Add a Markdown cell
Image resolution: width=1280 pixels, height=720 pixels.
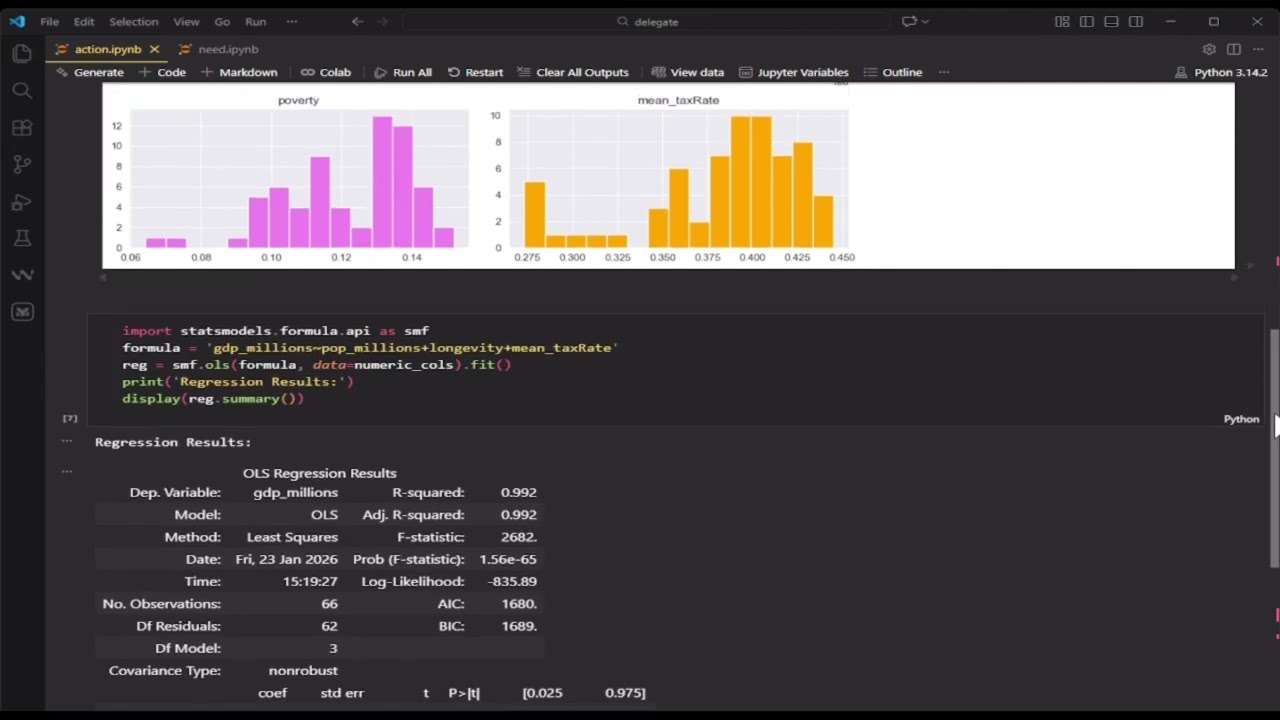239,72
